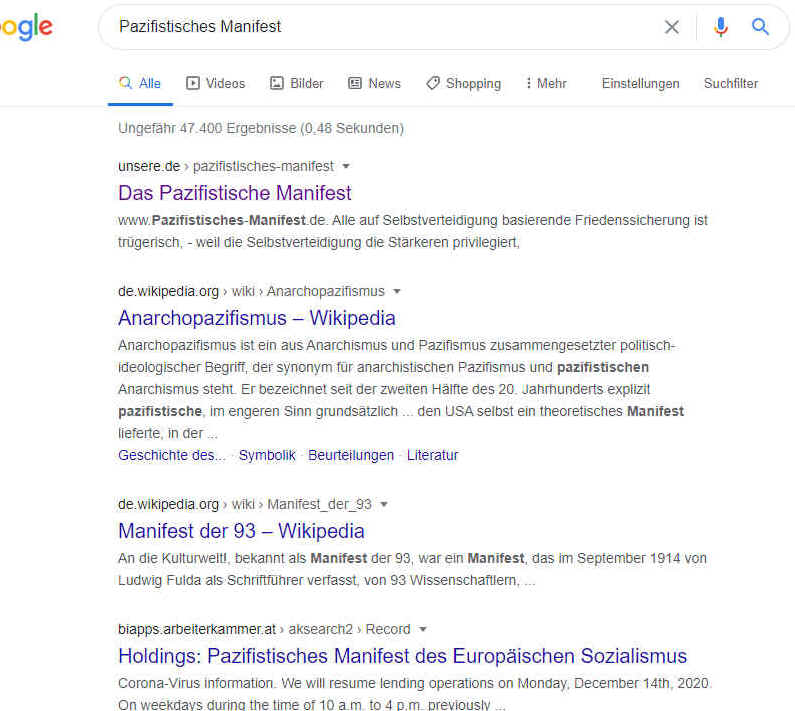Open Anarchopazifismus – Wikipedia result
This screenshot has width=795, height=711.
(x=257, y=318)
